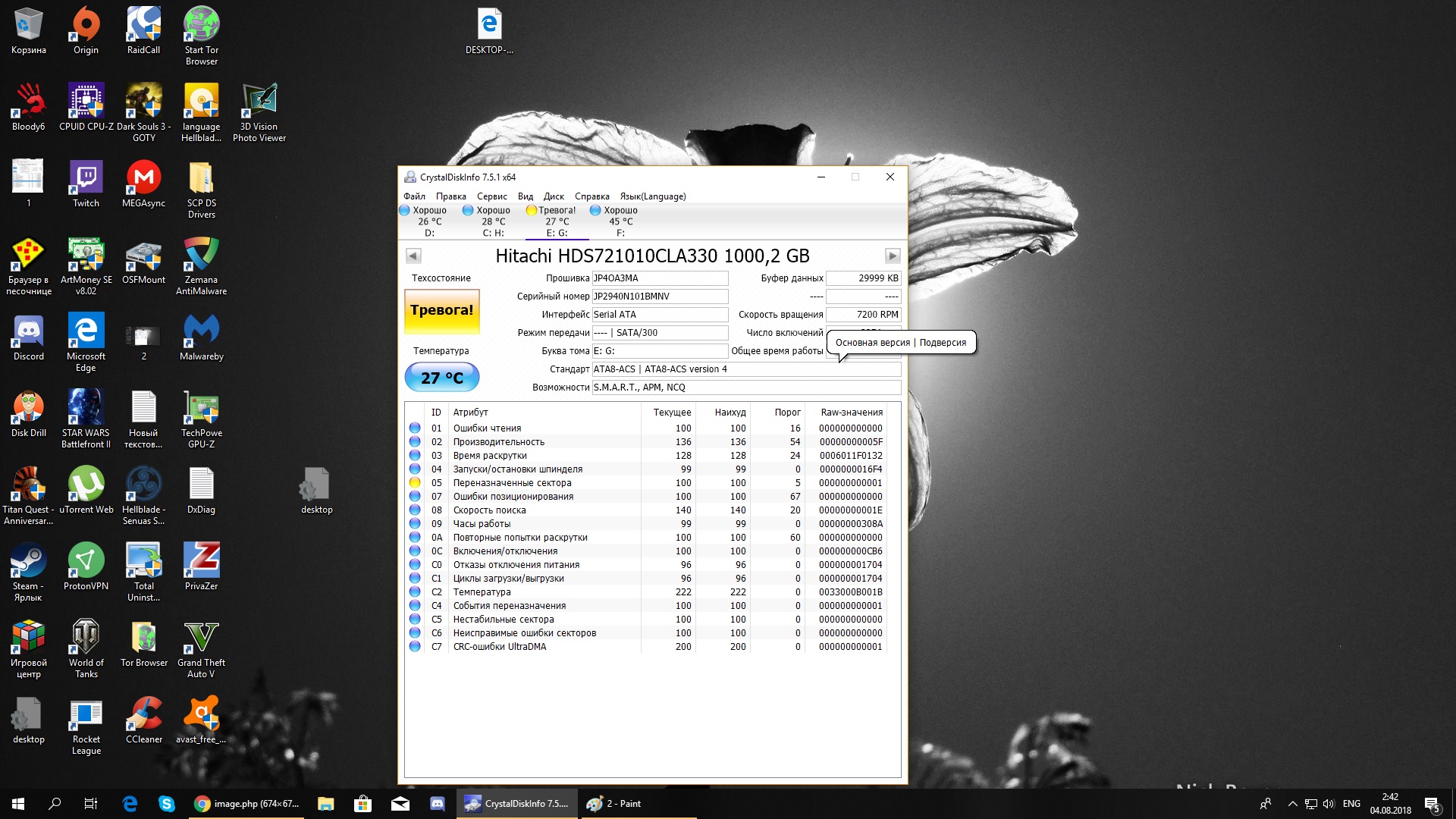
Task: Click the Skype icon in taskbar
Action: coord(167,804)
